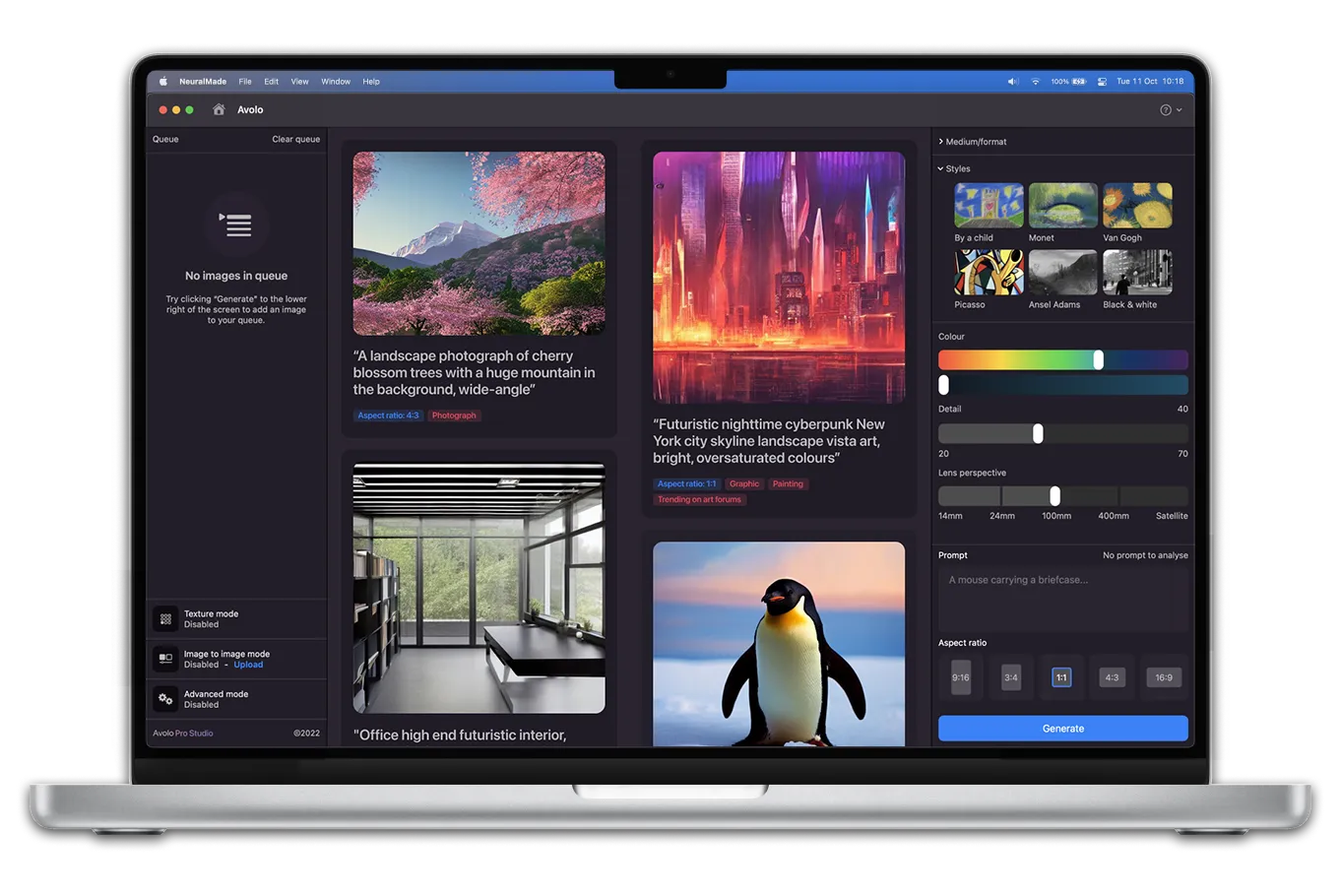Pick the 9:16 aspect ratio option

coord(961,677)
